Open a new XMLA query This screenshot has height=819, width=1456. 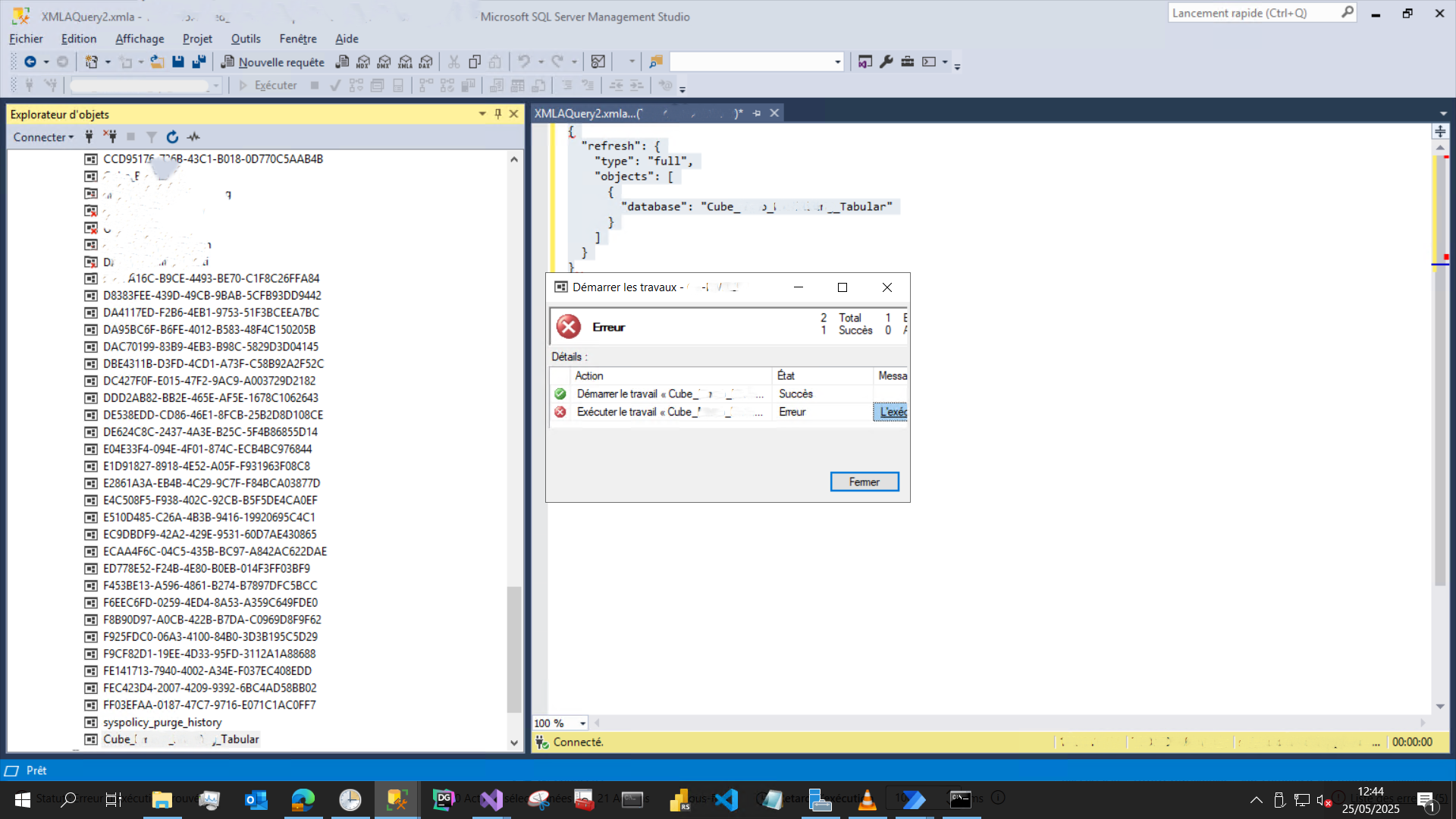405,62
